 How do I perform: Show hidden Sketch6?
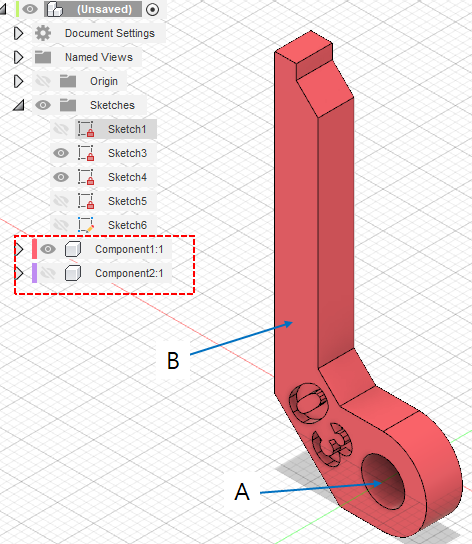(x=61, y=225)
